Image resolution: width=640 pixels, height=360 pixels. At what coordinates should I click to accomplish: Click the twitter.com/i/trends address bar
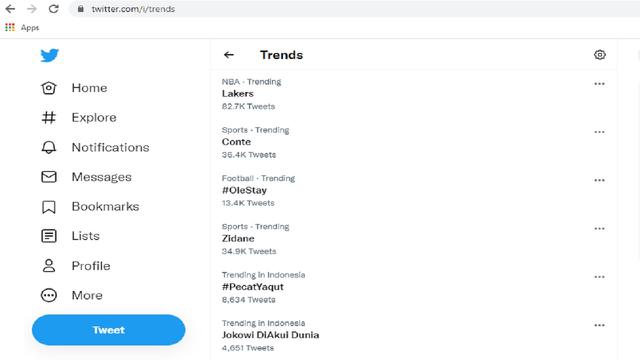tap(355, 9)
